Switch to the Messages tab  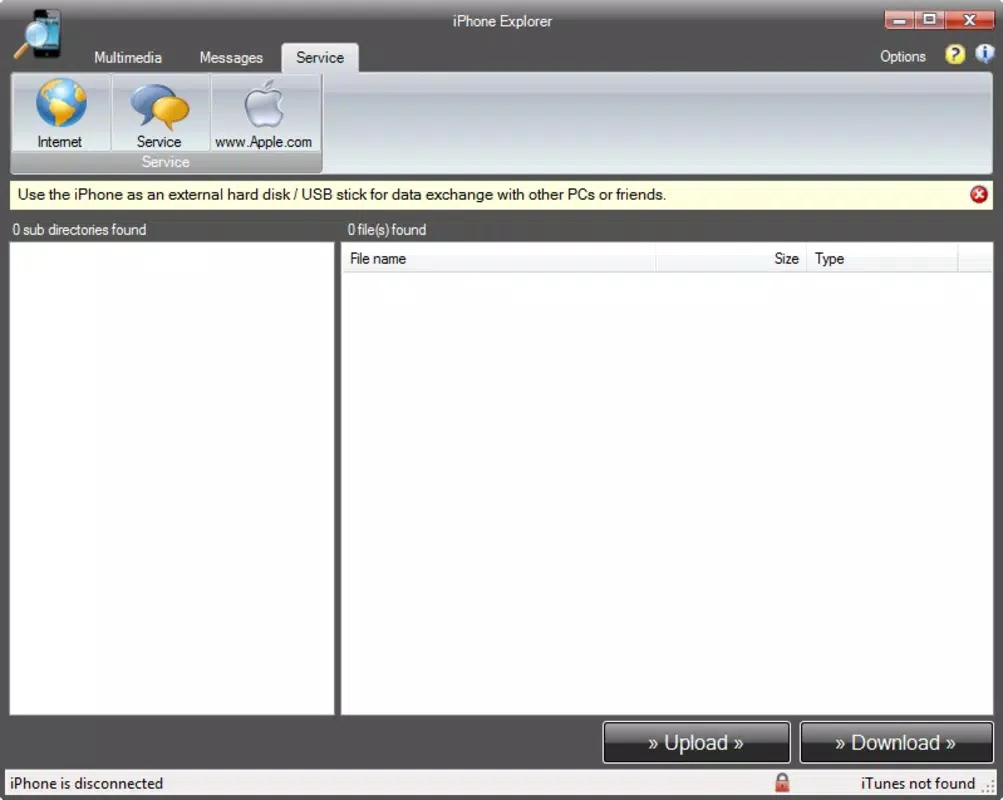(x=231, y=58)
